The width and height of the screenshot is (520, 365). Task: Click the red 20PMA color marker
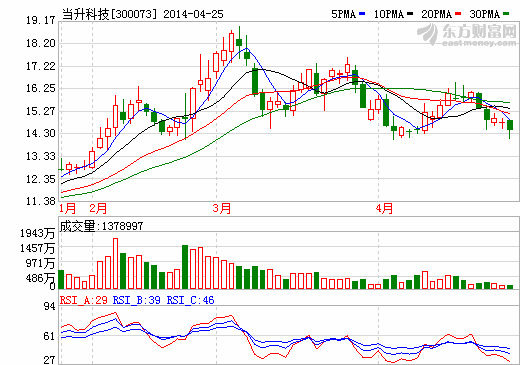click(x=458, y=14)
